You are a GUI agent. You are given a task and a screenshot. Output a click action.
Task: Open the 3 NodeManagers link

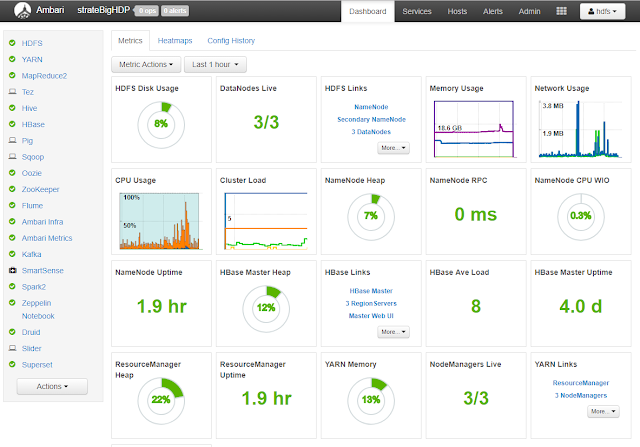[581, 396]
